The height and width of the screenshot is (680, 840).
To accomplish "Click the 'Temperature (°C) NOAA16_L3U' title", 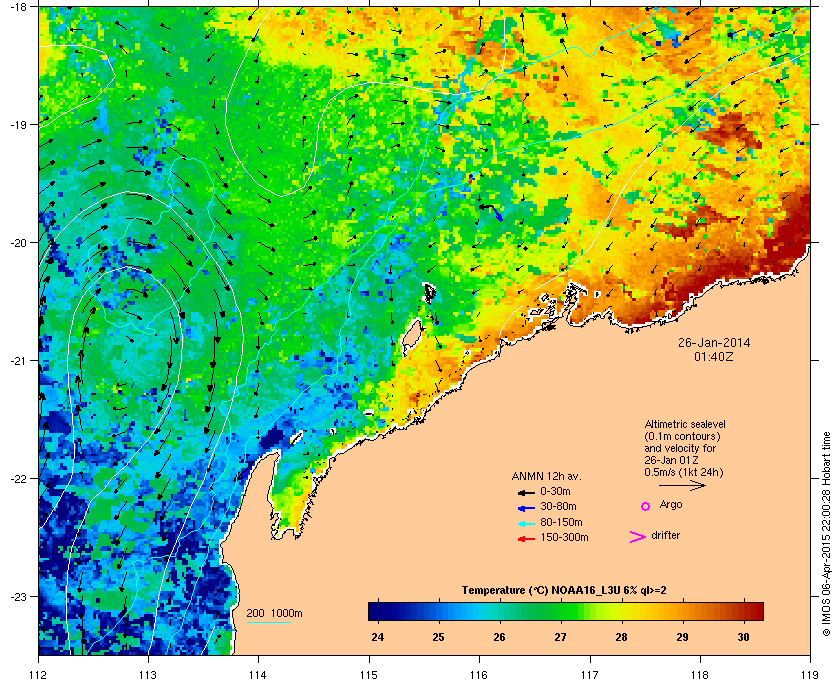I will [x=543, y=591].
